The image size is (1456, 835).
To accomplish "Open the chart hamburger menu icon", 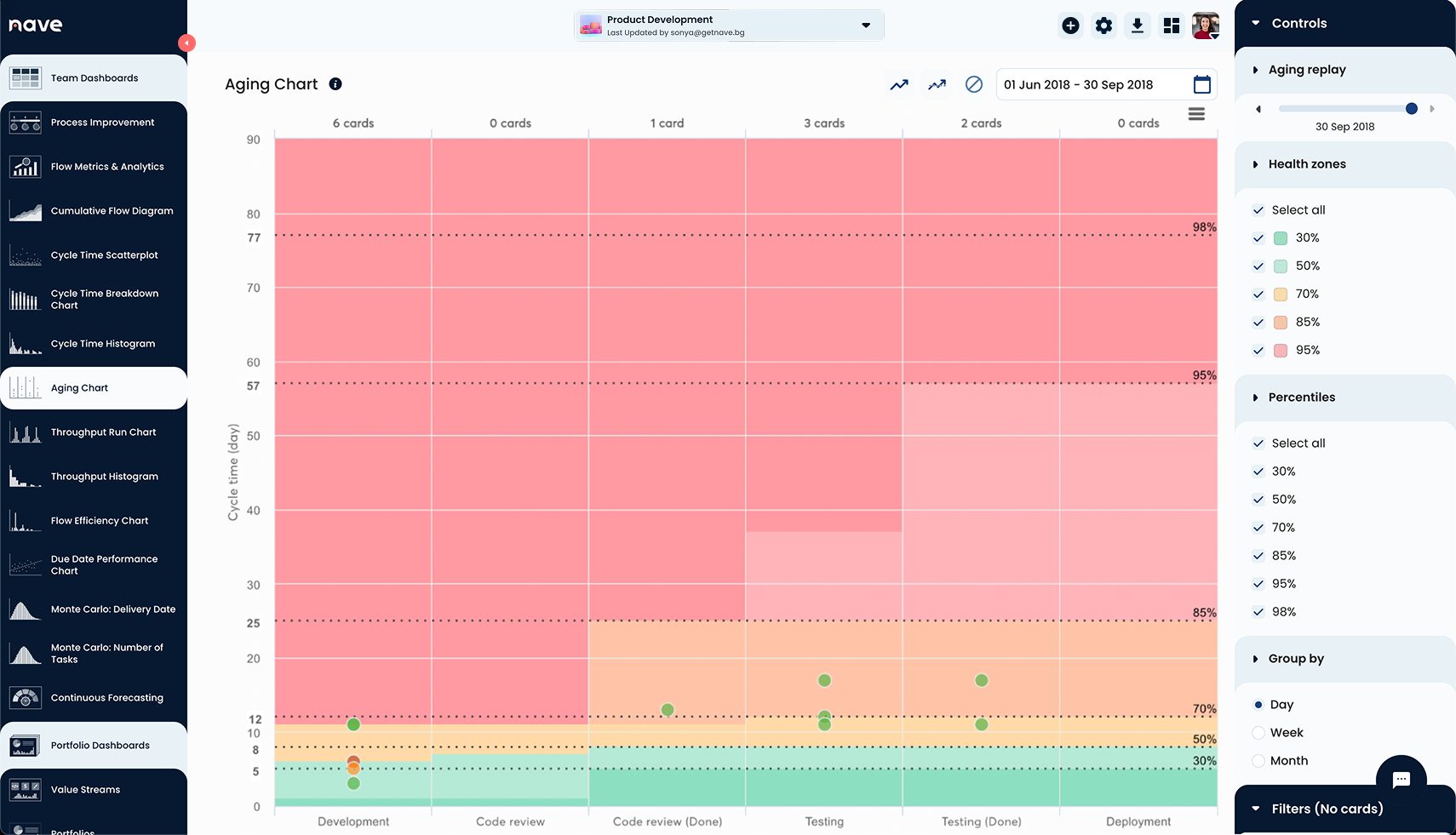I will tap(1196, 114).
